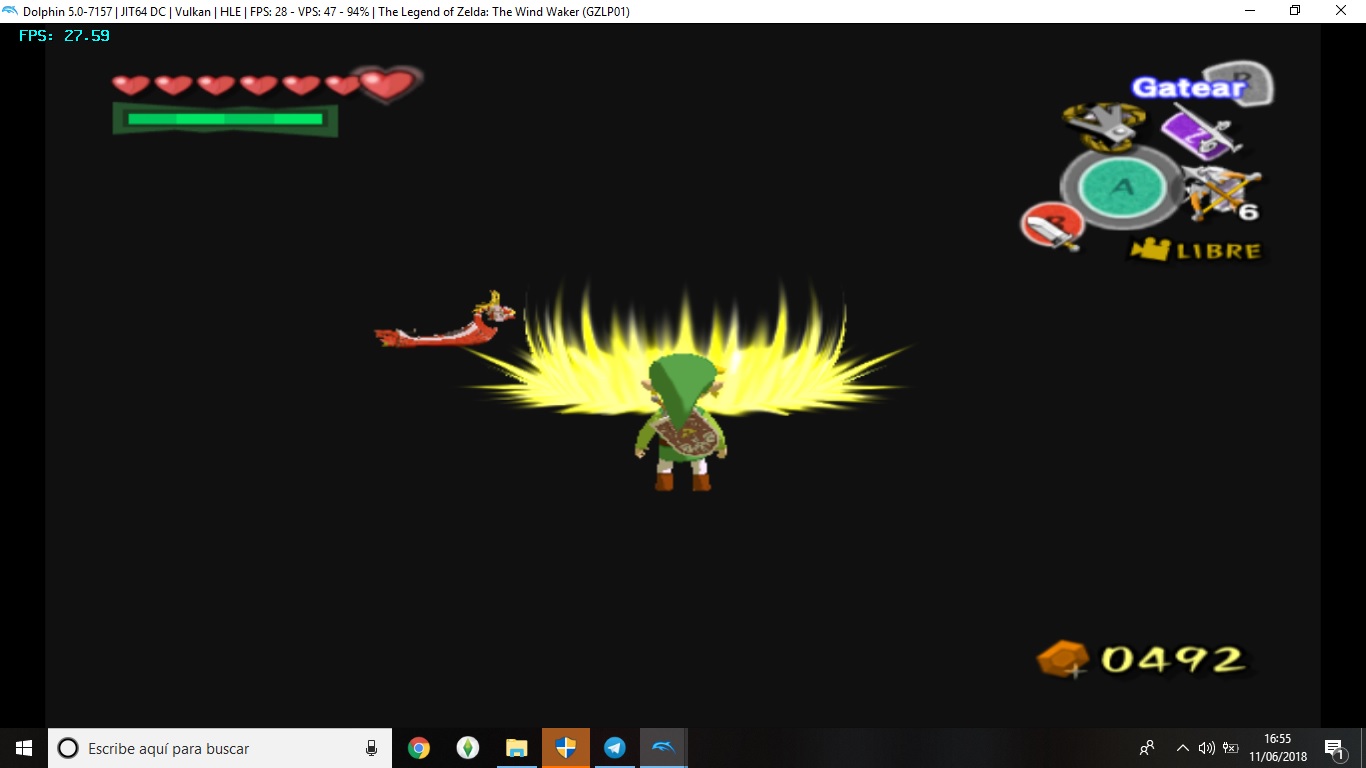Minimize the Dolphin window
This screenshot has width=1366, height=768.
coord(1250,11)
